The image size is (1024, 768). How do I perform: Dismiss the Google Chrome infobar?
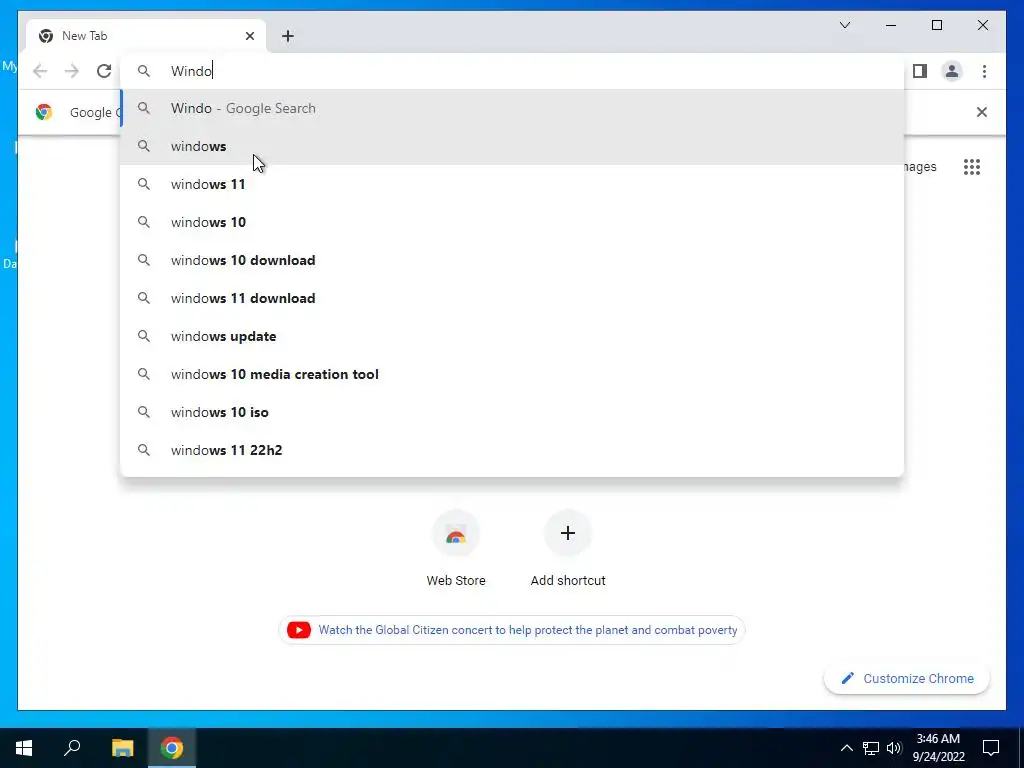(x=982, y=112)
